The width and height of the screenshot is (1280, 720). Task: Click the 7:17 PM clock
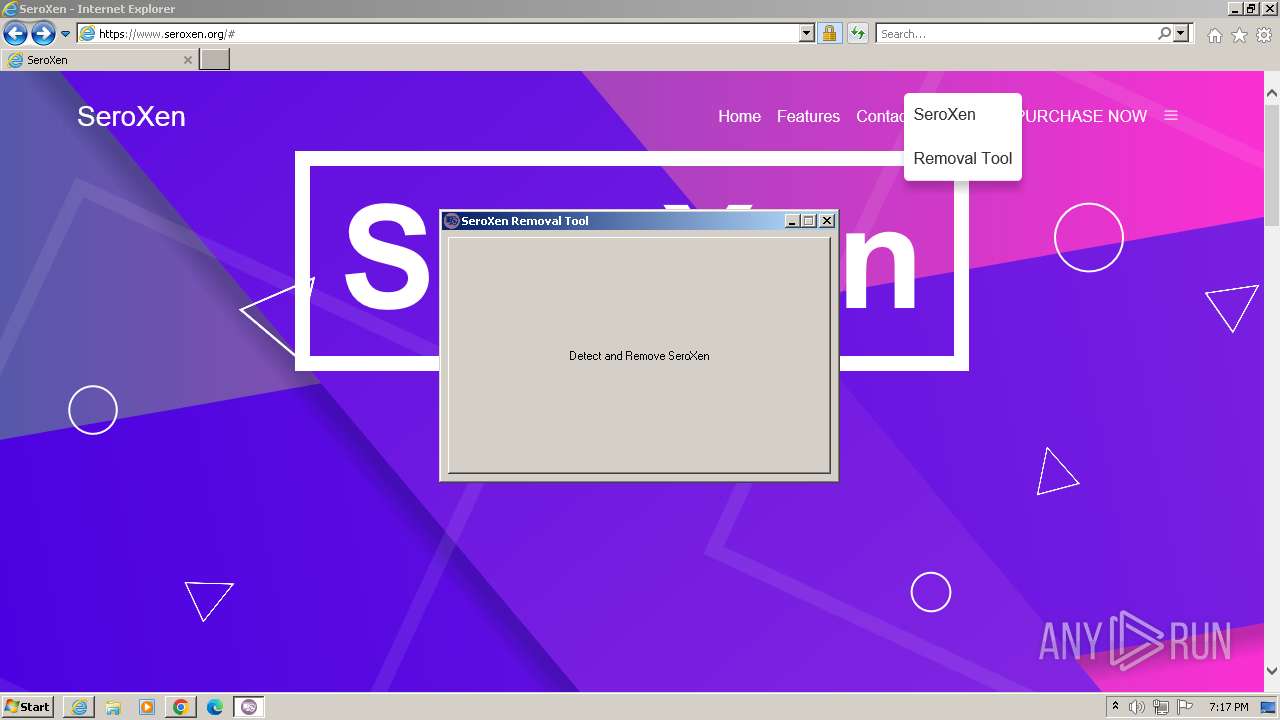click(x=1228, y=707)
